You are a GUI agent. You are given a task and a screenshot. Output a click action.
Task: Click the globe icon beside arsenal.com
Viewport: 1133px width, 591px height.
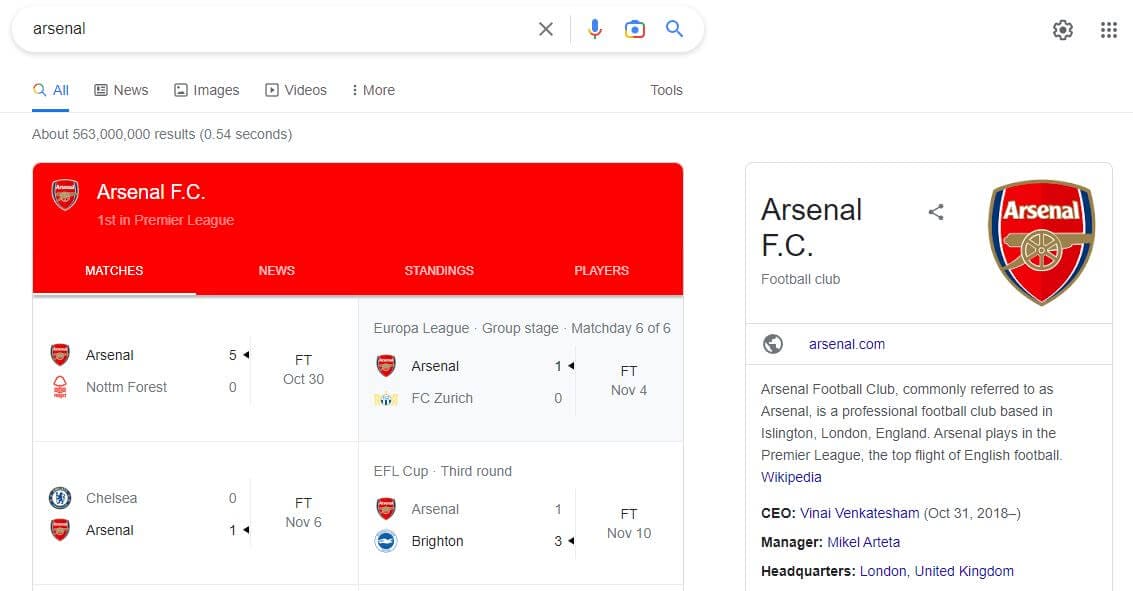pos(772,344)
